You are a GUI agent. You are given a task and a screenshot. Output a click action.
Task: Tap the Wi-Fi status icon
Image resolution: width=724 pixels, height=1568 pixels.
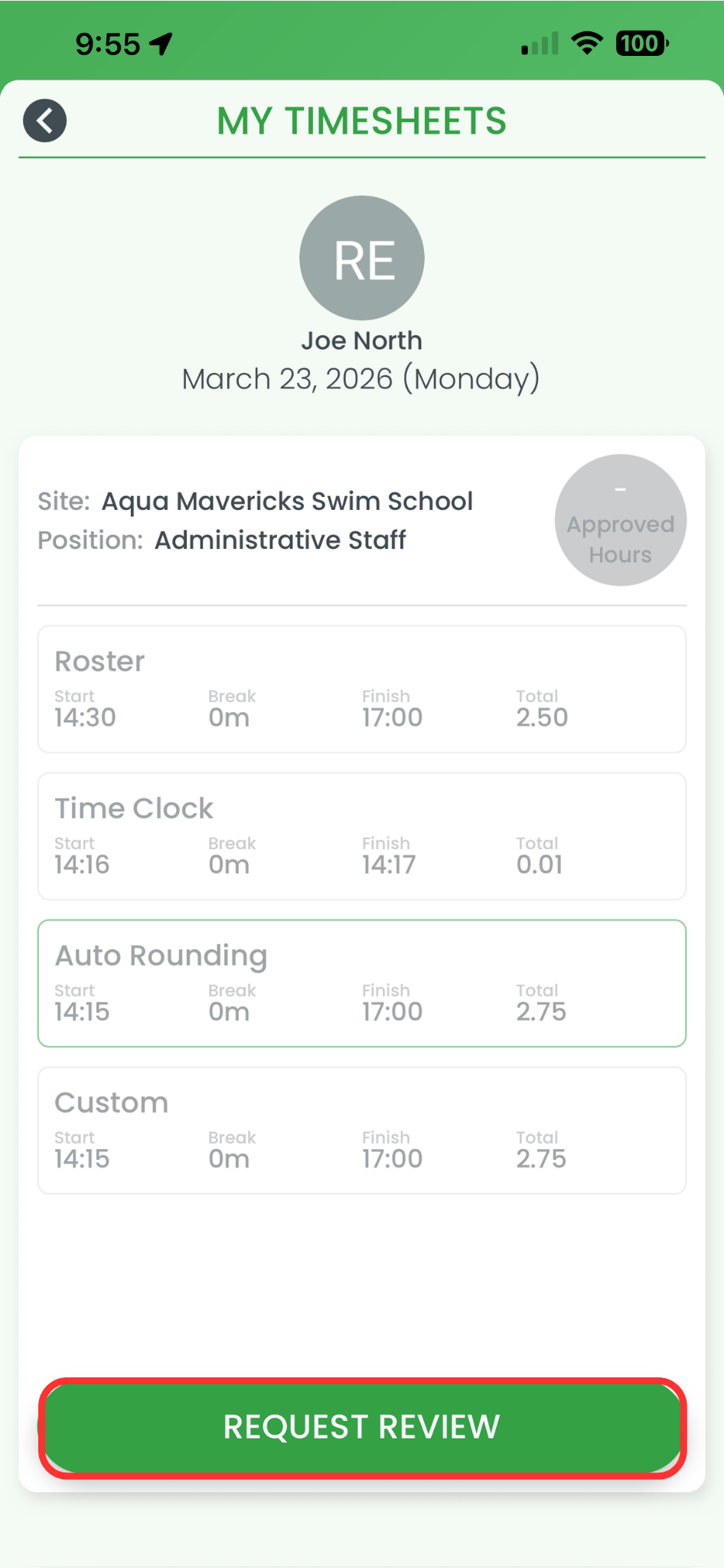coord(587,44)
